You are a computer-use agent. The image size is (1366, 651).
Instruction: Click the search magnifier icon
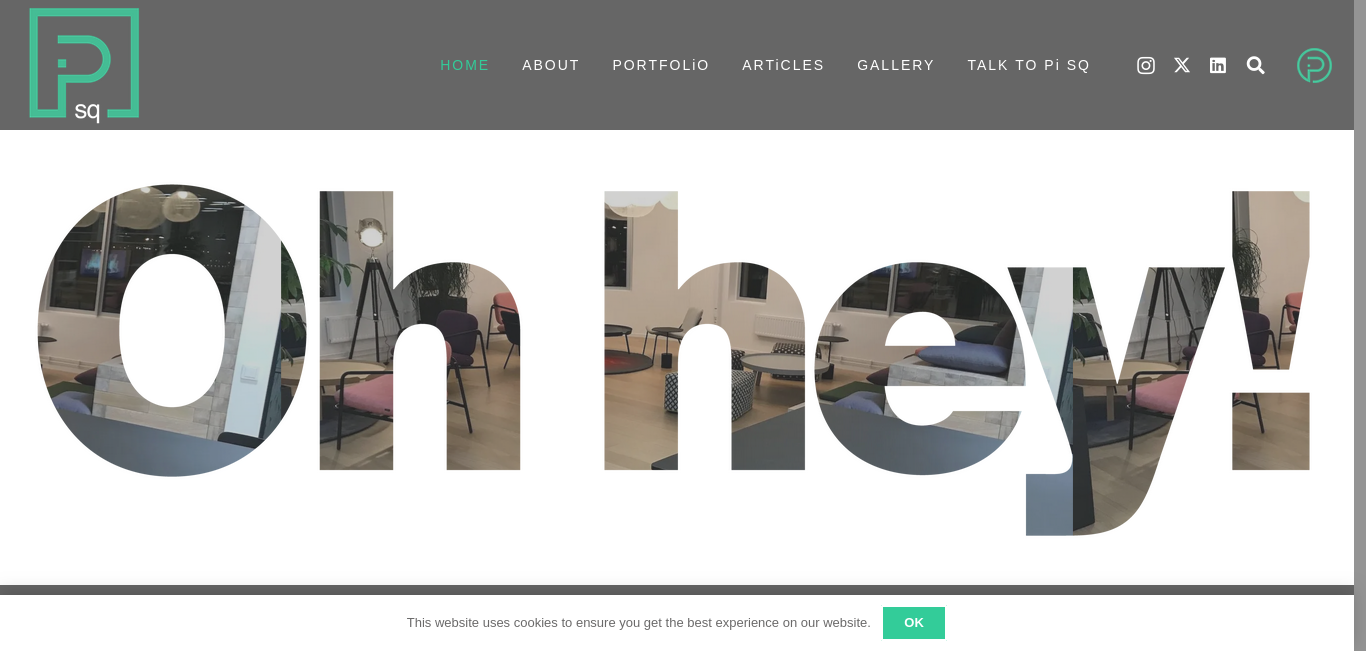1256,65
